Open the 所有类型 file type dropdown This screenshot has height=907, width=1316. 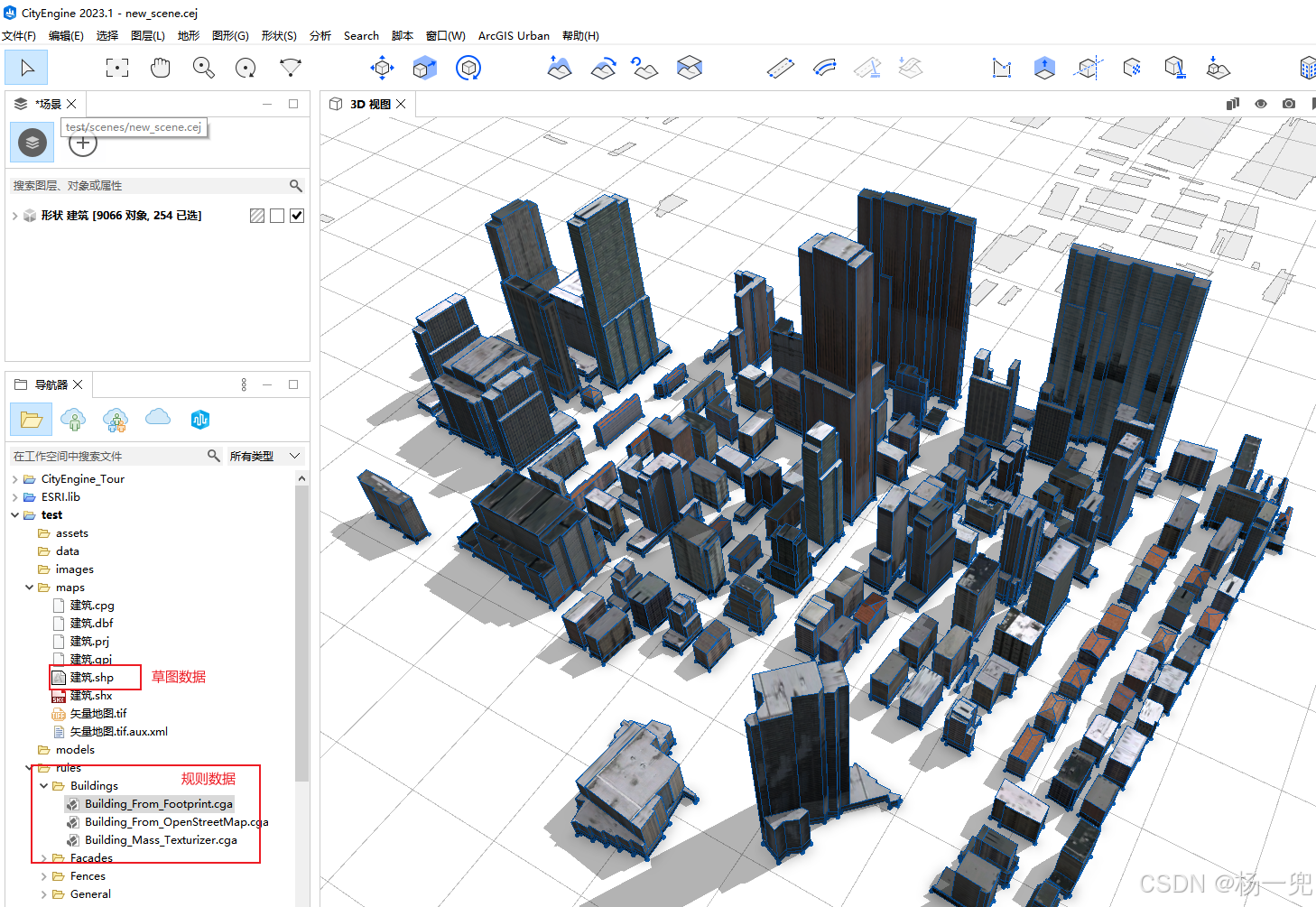pos(264,456)
